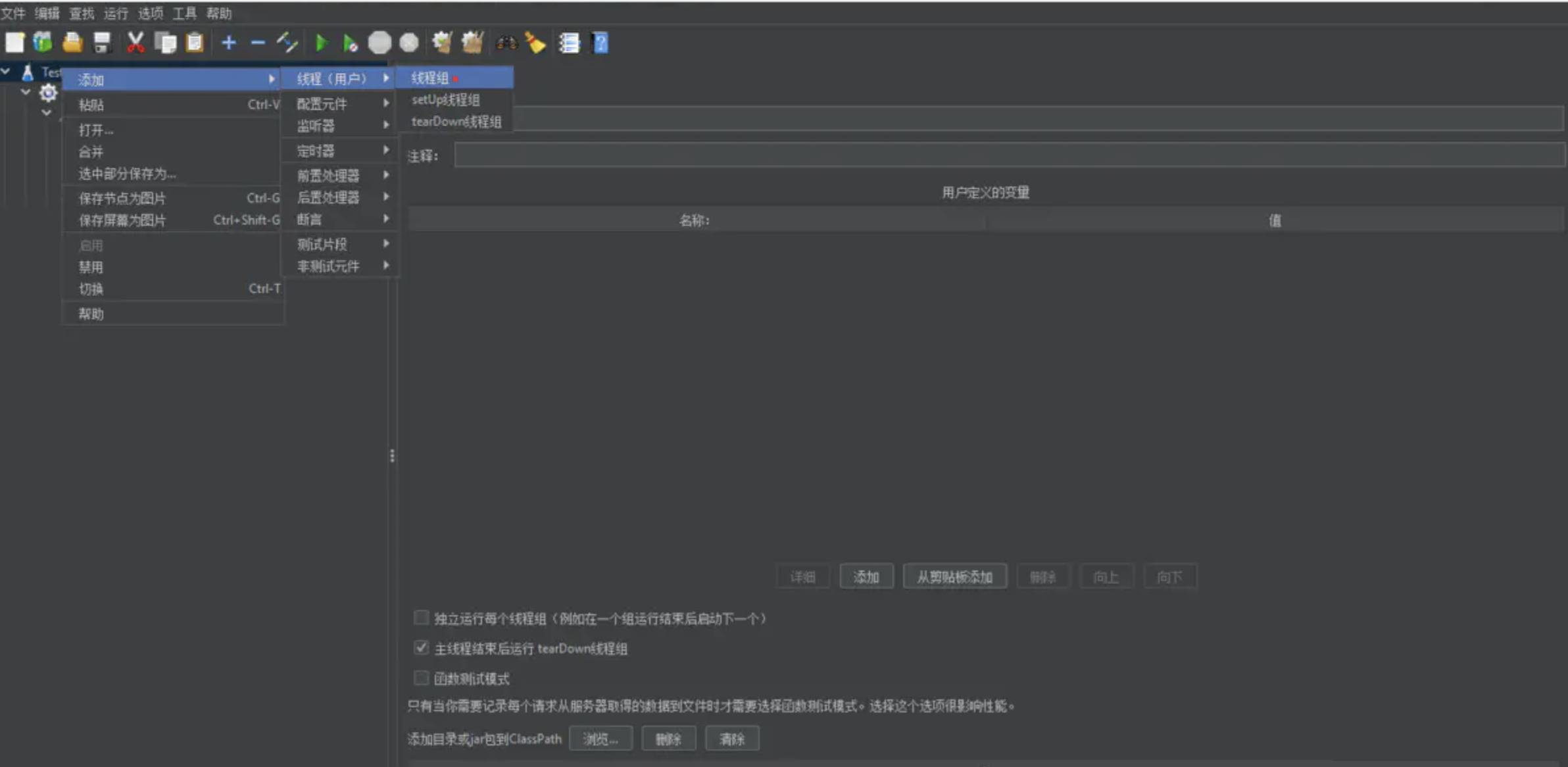Viewport: 1568px width, 767px height.
Task: Enable 独立运行每个线程组 checkbox
Action: tap(422, 618)
